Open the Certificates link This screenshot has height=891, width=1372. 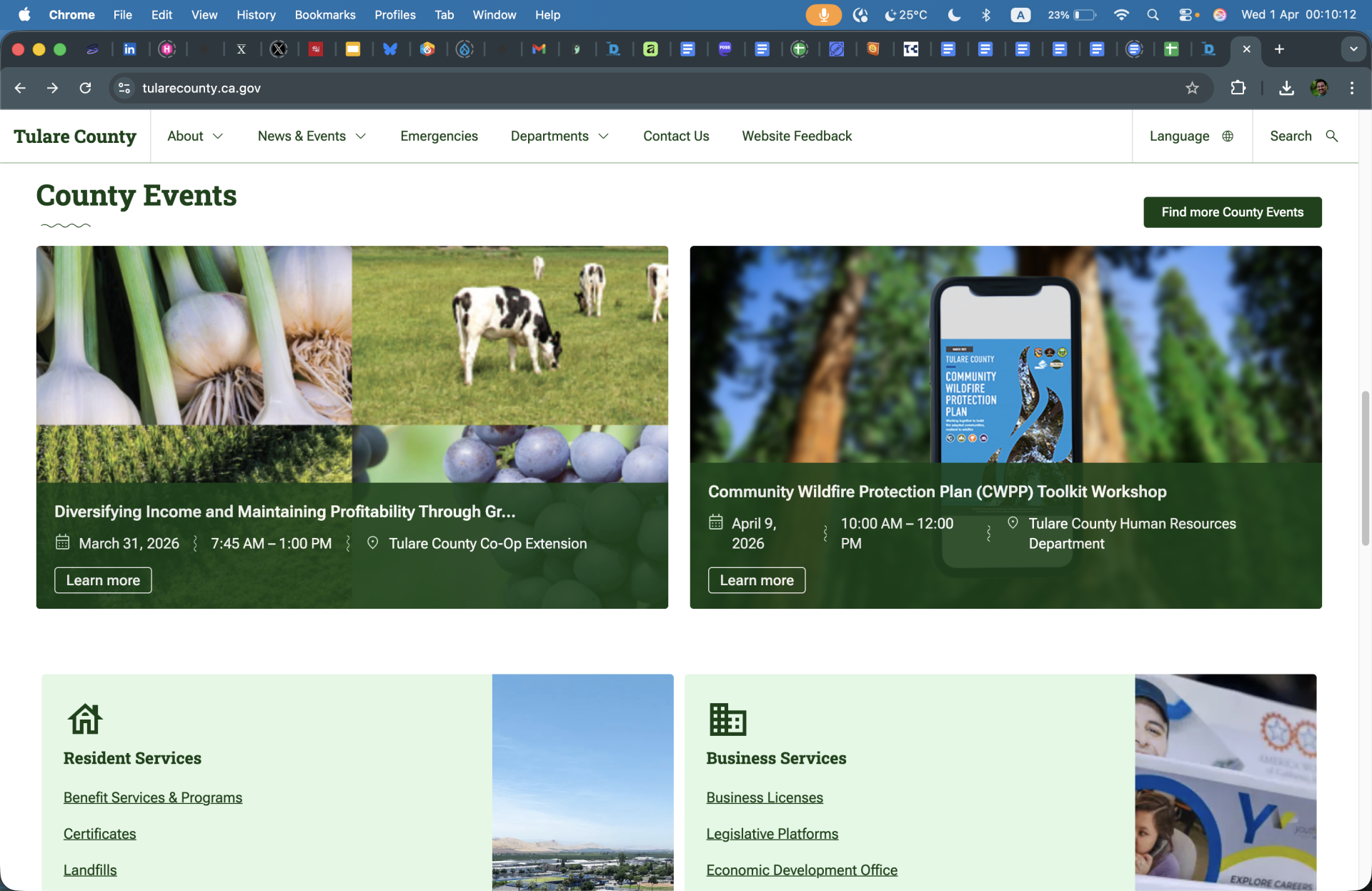point(99,834)
